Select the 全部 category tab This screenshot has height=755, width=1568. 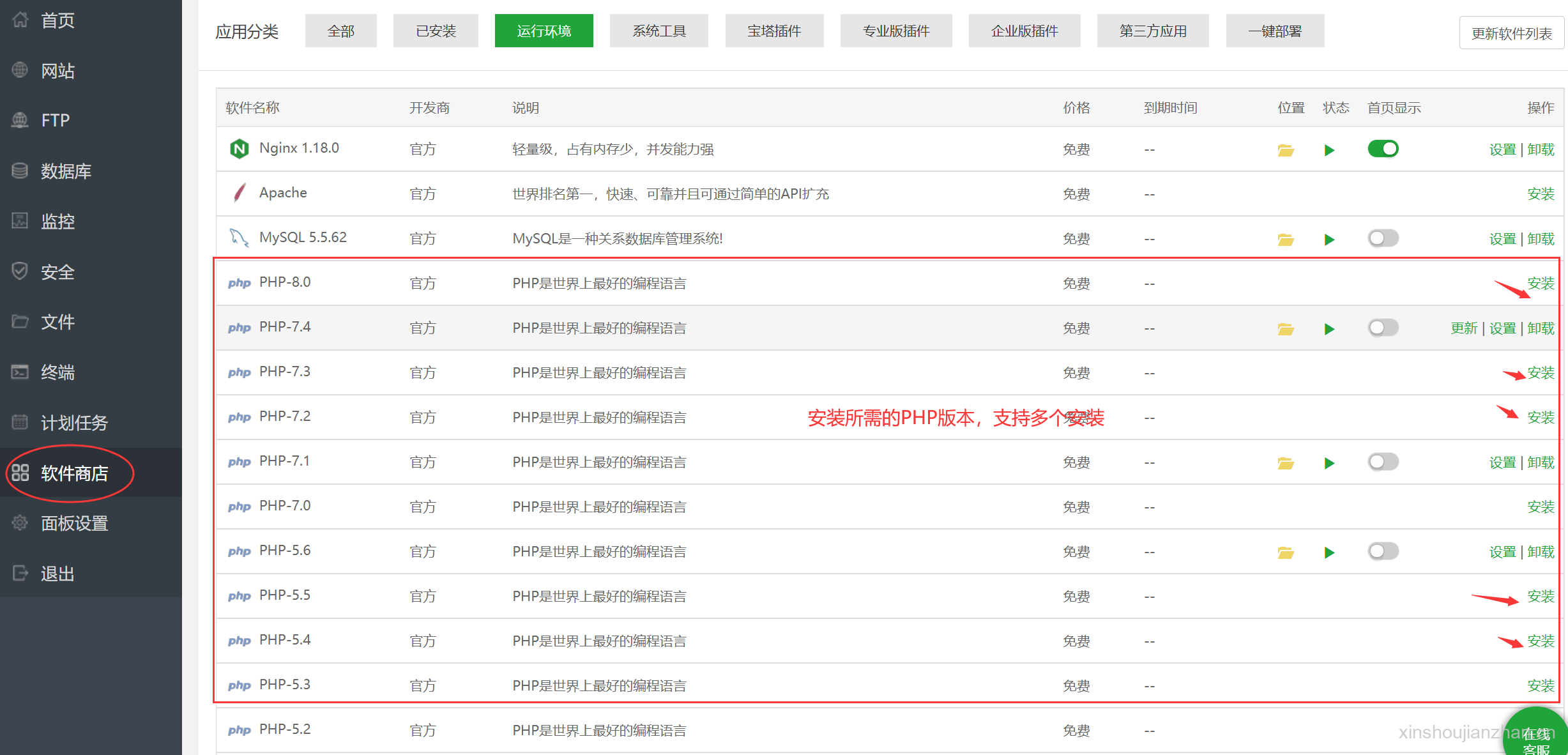(x=341, y=31)
